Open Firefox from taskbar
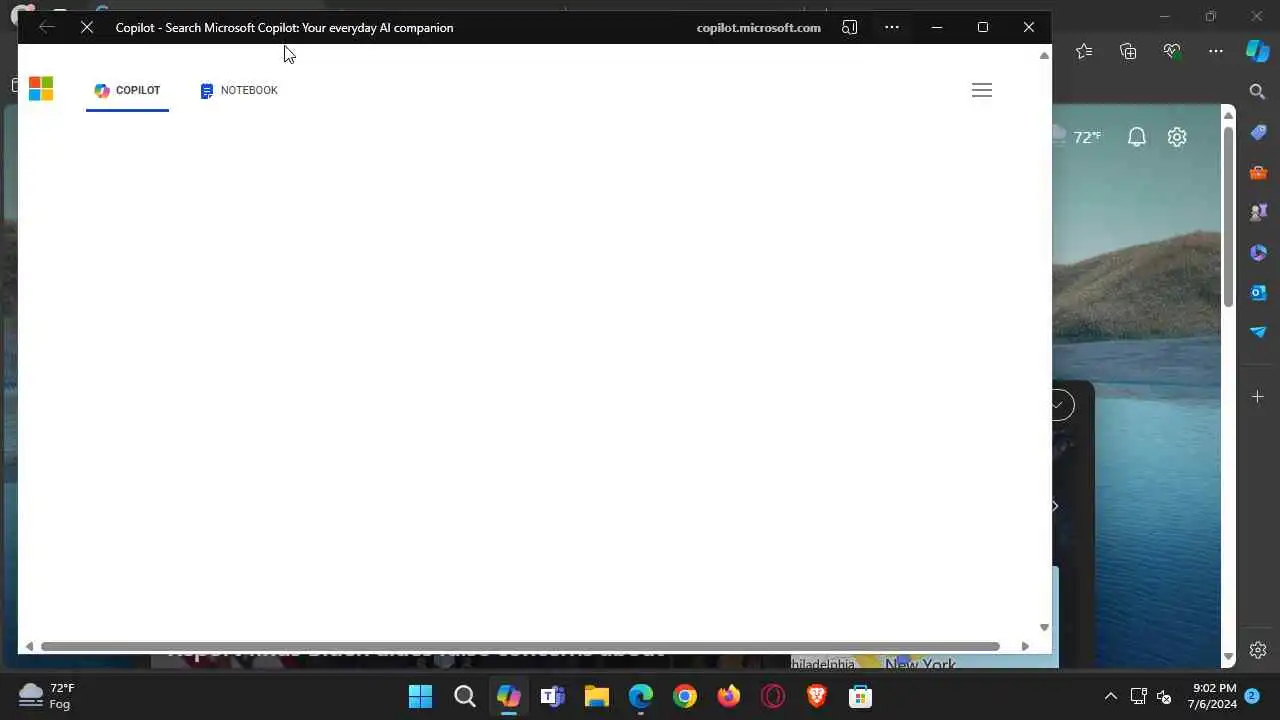 [x=729, y=696]
